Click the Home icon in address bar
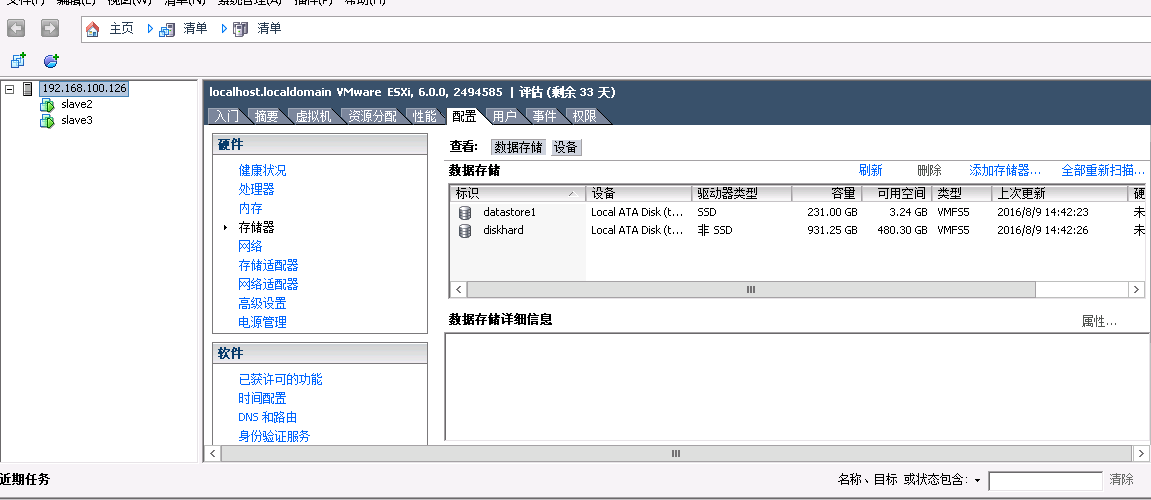This screenshot has height=500, width=1151. point(92,29)
